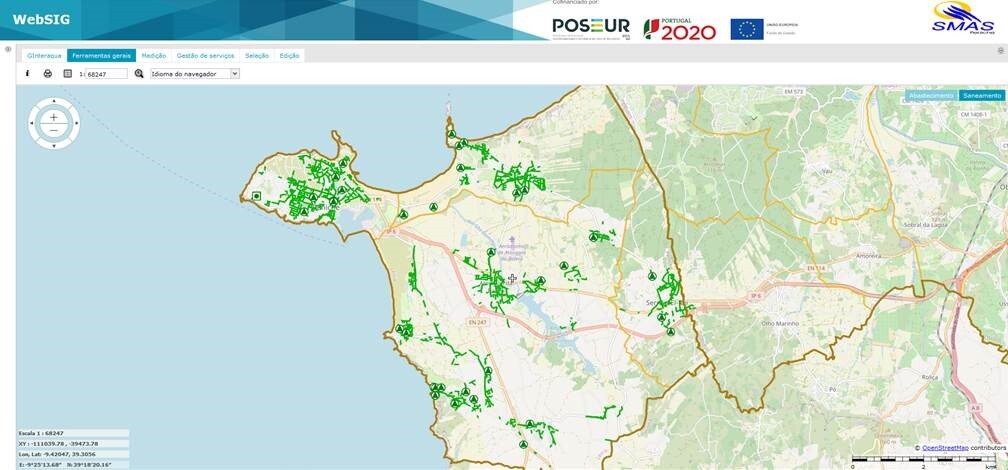Image resolution: width=1008 pixels, height=470 pixels.
Task: Pan map north with up arrow
Action: coord(54,102)
